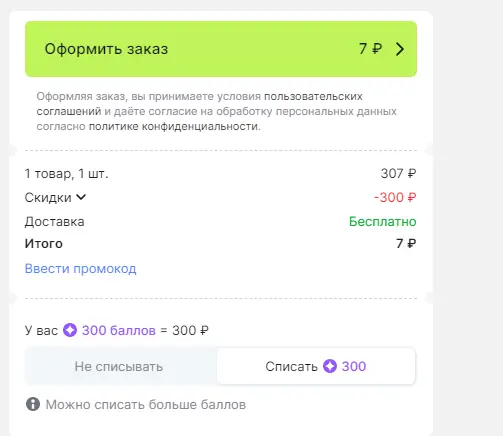The width and height of the screenshot is (503, 436).
Task: Expand the Скидки chevron arrow
Action: (x=81, y=197)
